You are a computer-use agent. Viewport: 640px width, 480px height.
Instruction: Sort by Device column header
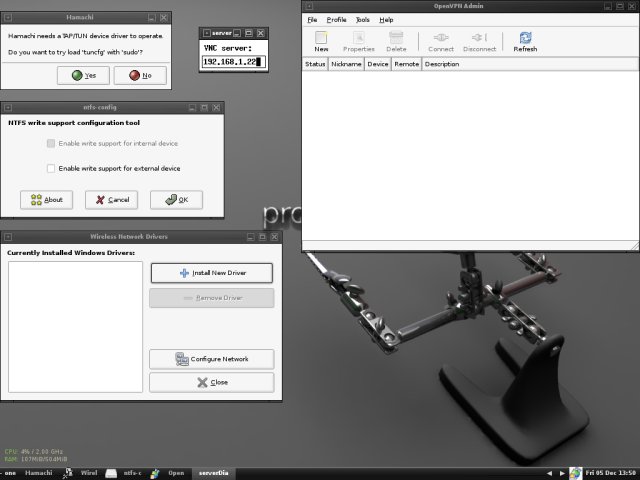click(378, 64)
